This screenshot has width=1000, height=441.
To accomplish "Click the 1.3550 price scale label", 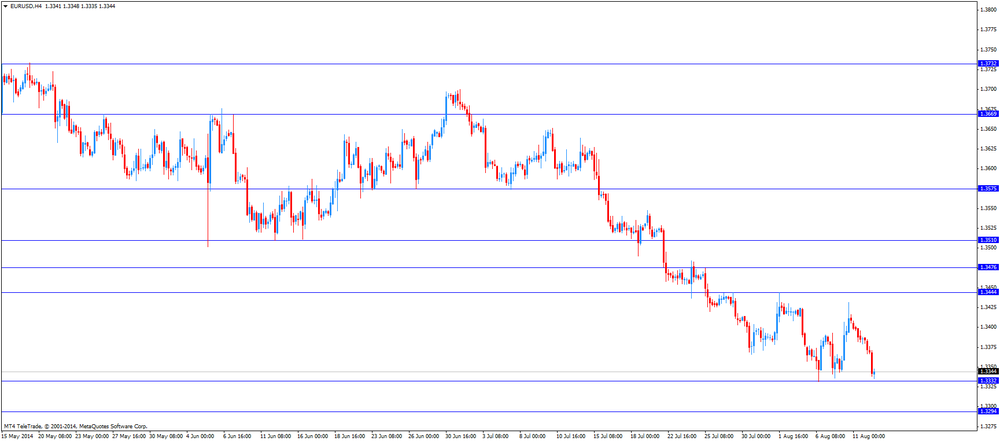I will (989, 208).
